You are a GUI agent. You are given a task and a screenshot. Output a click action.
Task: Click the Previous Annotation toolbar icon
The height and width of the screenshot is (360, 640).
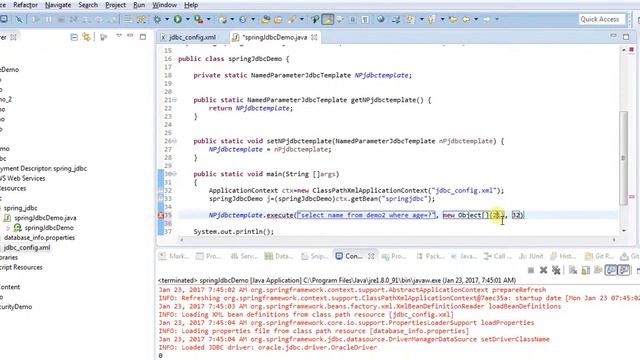[x=431, y=19]
